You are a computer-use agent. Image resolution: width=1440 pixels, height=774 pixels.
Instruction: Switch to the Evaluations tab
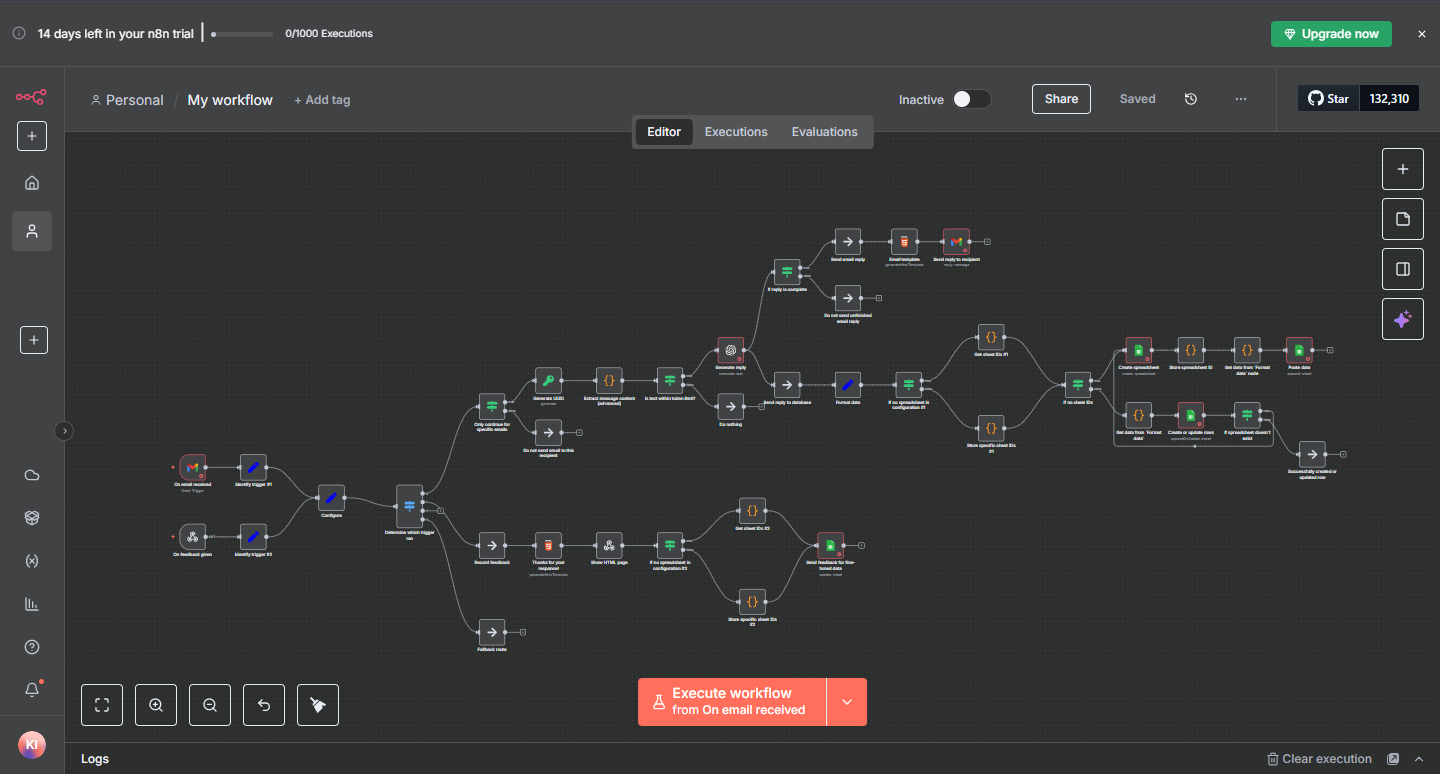824,132
